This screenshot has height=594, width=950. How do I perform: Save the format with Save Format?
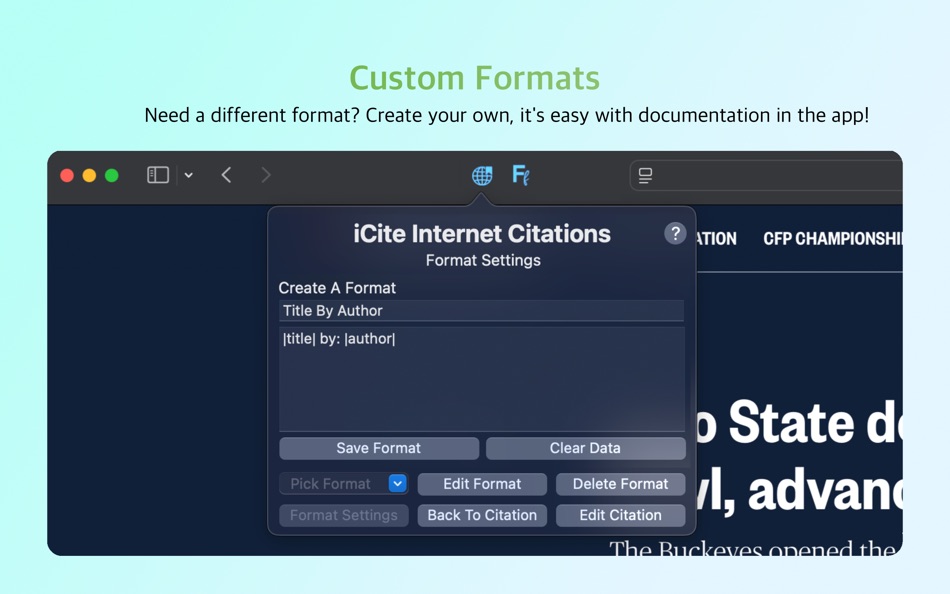(379, 449)
